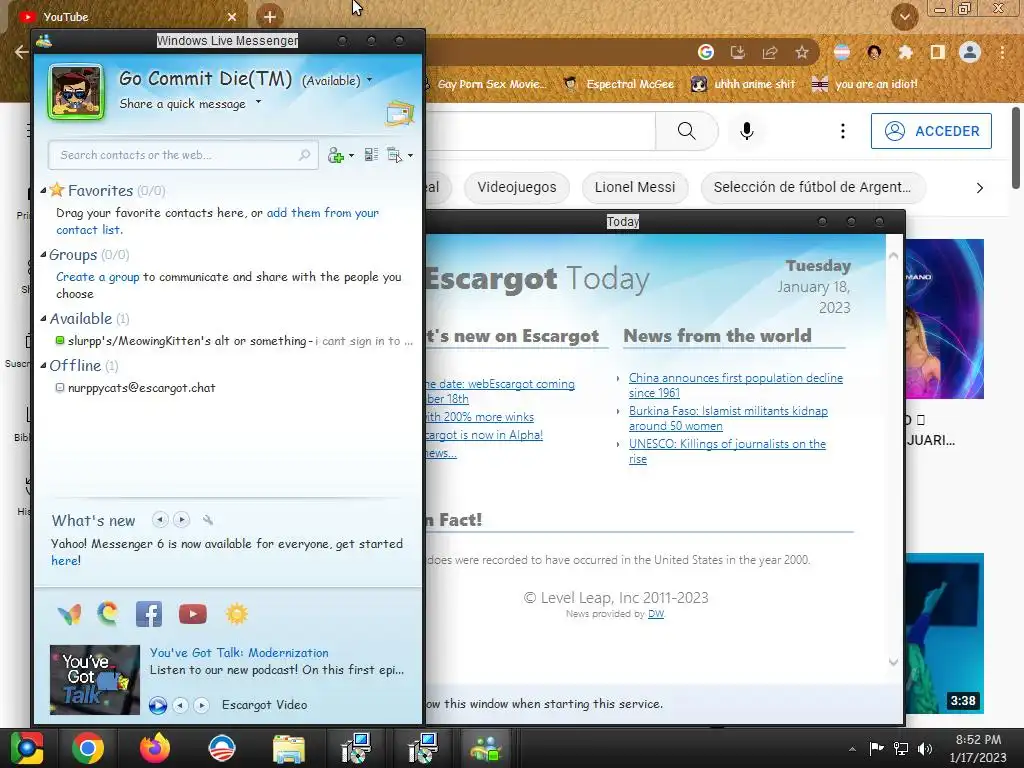Viewport: 1024px width, 768px height.
Task: Select the Lionel Messi chip
Action: pos(635,187)
